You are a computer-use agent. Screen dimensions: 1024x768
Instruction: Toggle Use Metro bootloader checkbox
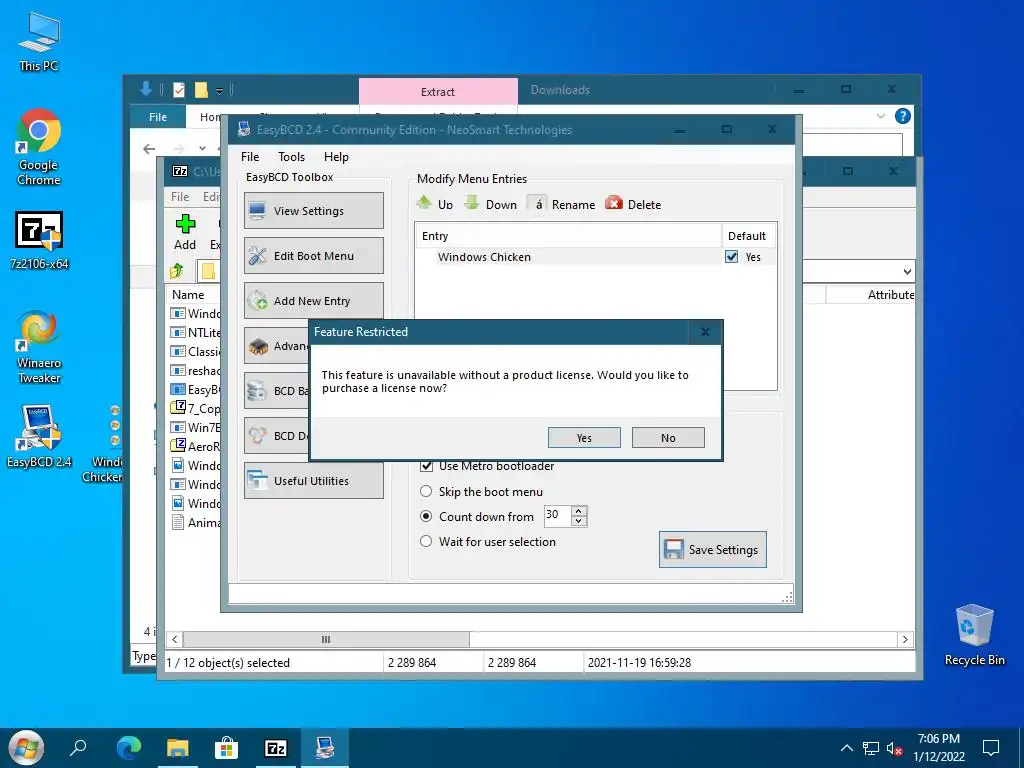click(426, 466)
